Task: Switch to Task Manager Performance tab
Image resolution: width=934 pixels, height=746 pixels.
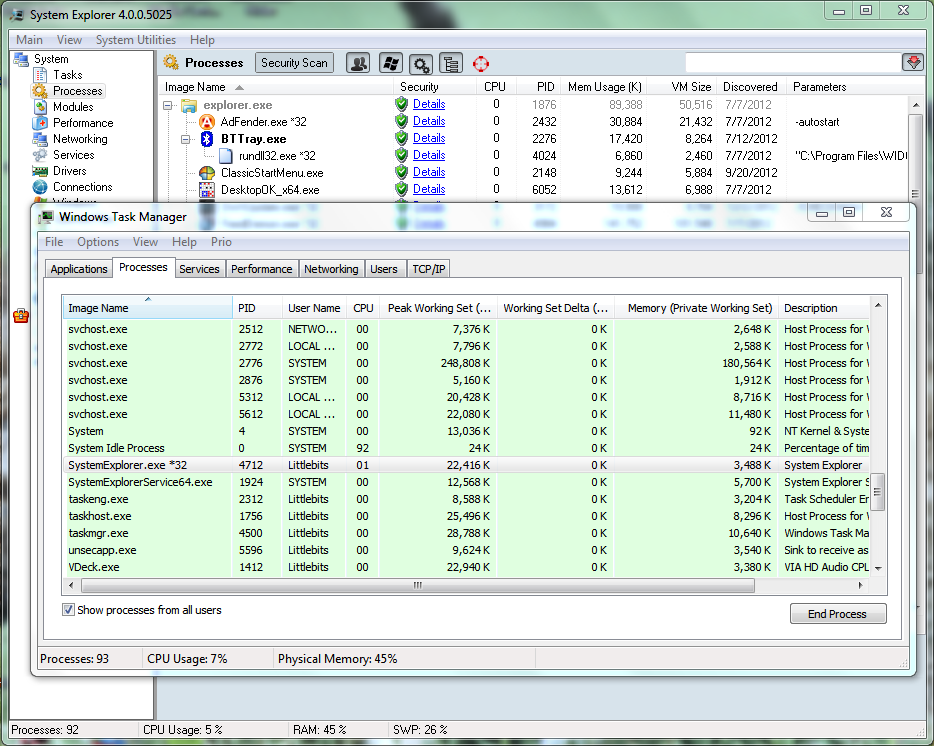Action: pos(261,269)
